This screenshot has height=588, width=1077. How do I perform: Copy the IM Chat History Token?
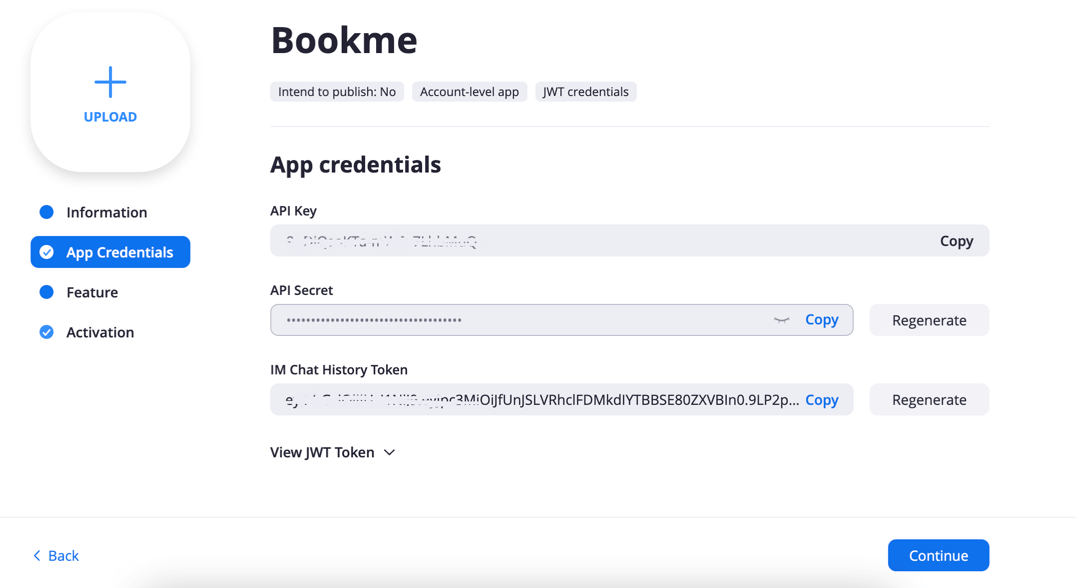(x=822, y=400)
